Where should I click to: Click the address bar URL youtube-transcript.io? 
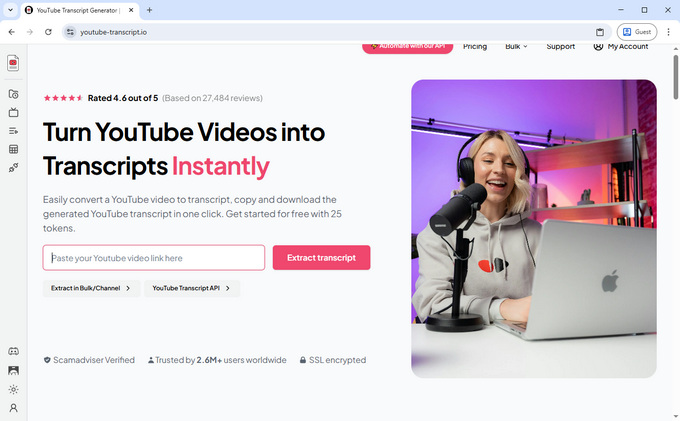click(x=114, y=32)
